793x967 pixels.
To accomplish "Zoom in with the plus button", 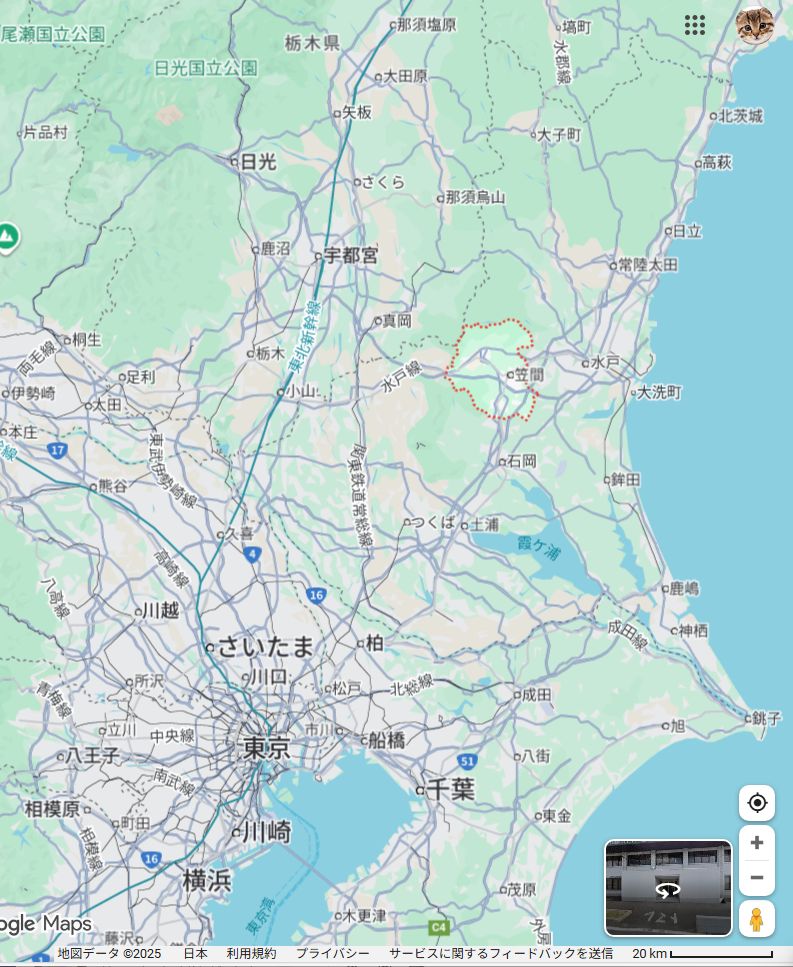I will pos(757,843).
